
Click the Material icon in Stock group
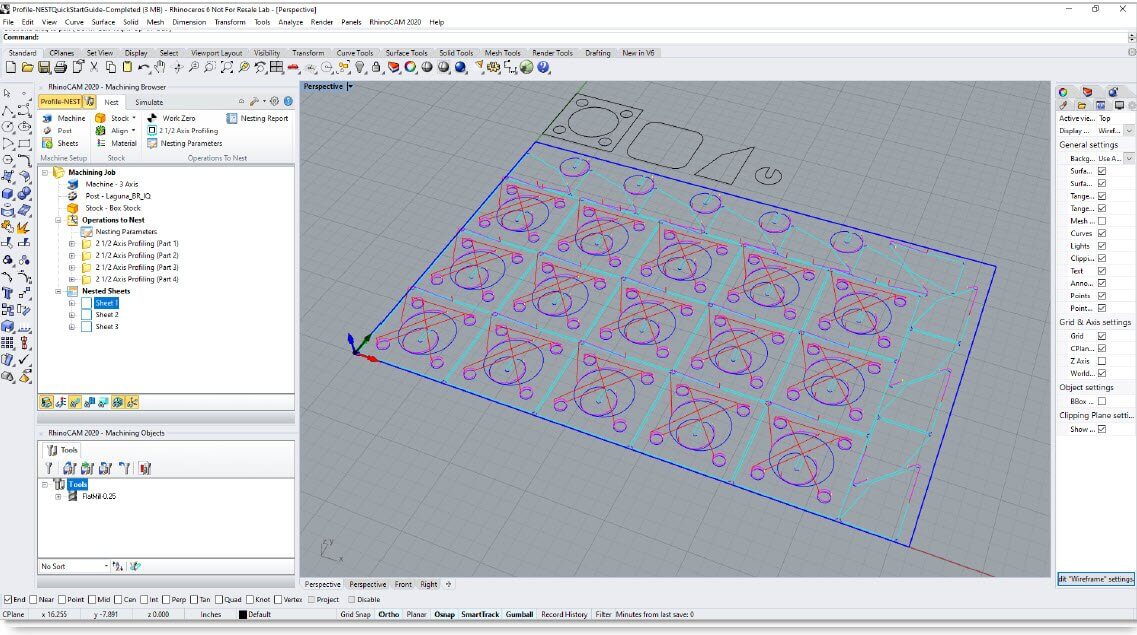[x=101, y=143]
